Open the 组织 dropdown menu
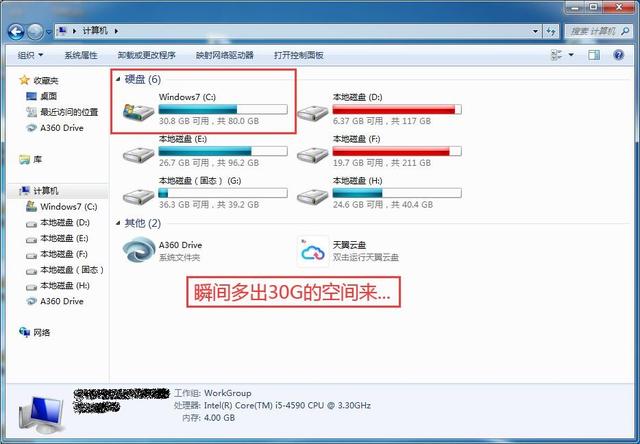The image size is (640, 444). tap(30, 55)
